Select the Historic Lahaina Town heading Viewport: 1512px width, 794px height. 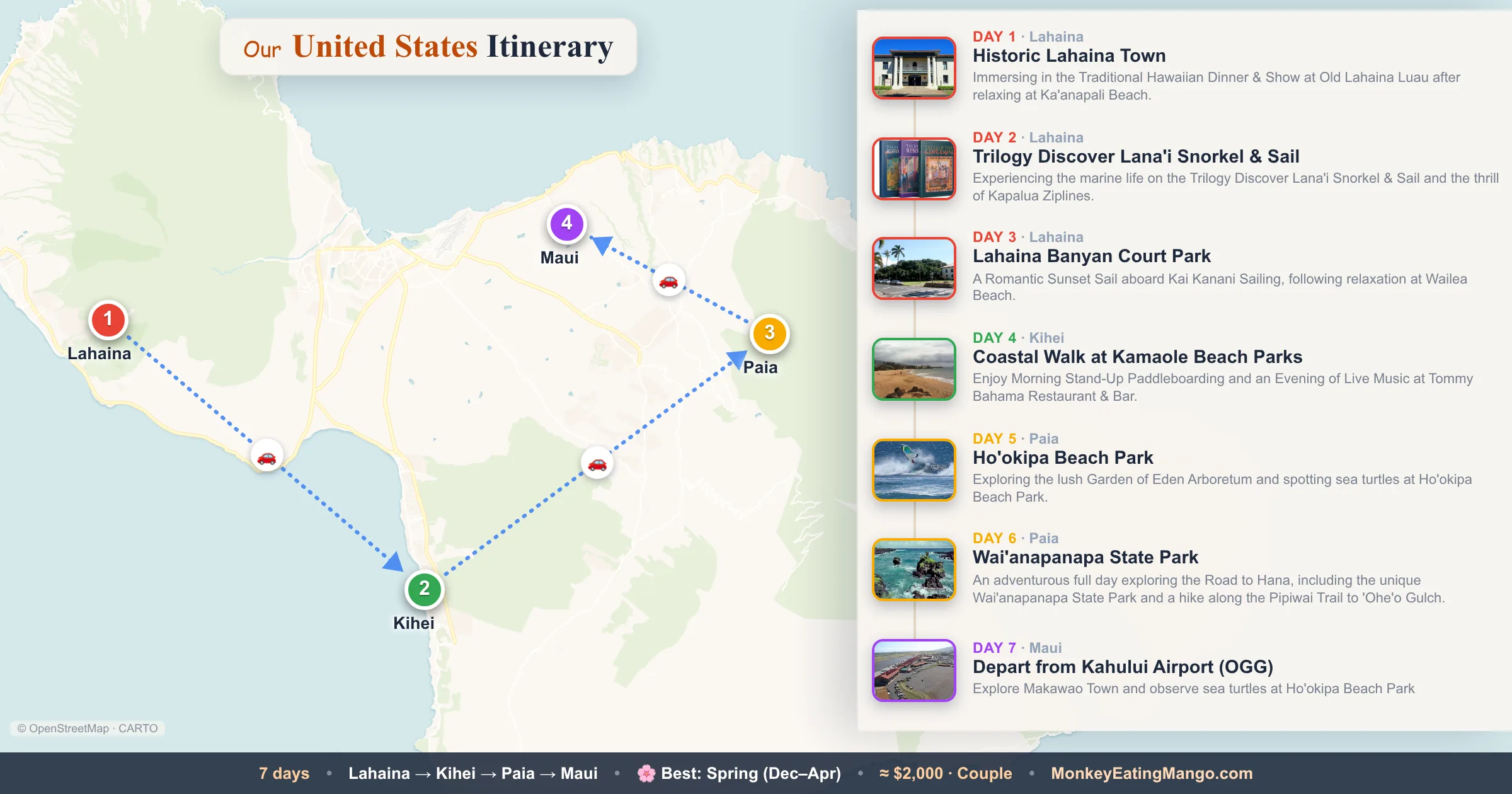[1069, 55]
